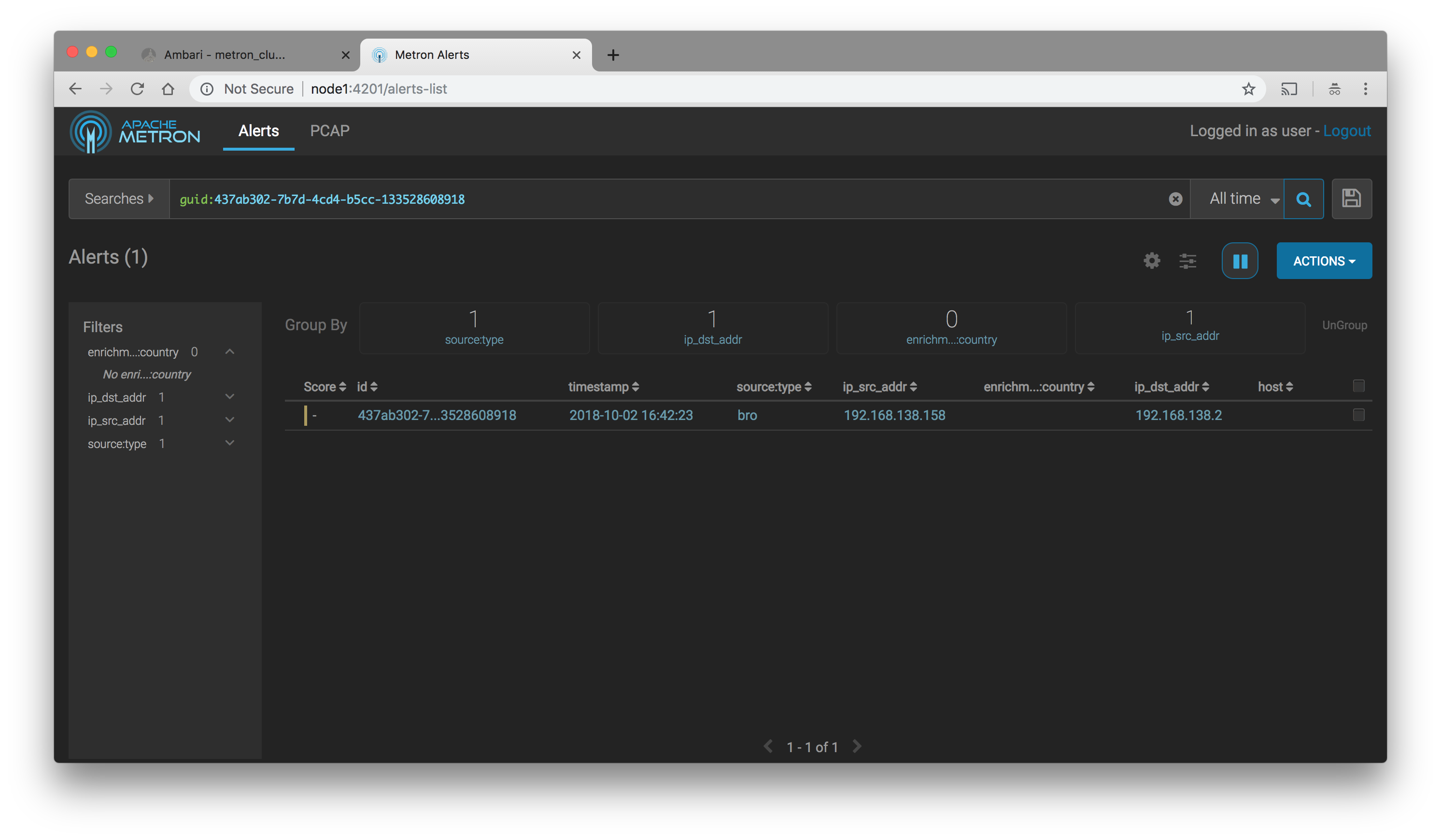Pause automatic alert refresh
This screenshot has height=840, width=1441.
1239,261
